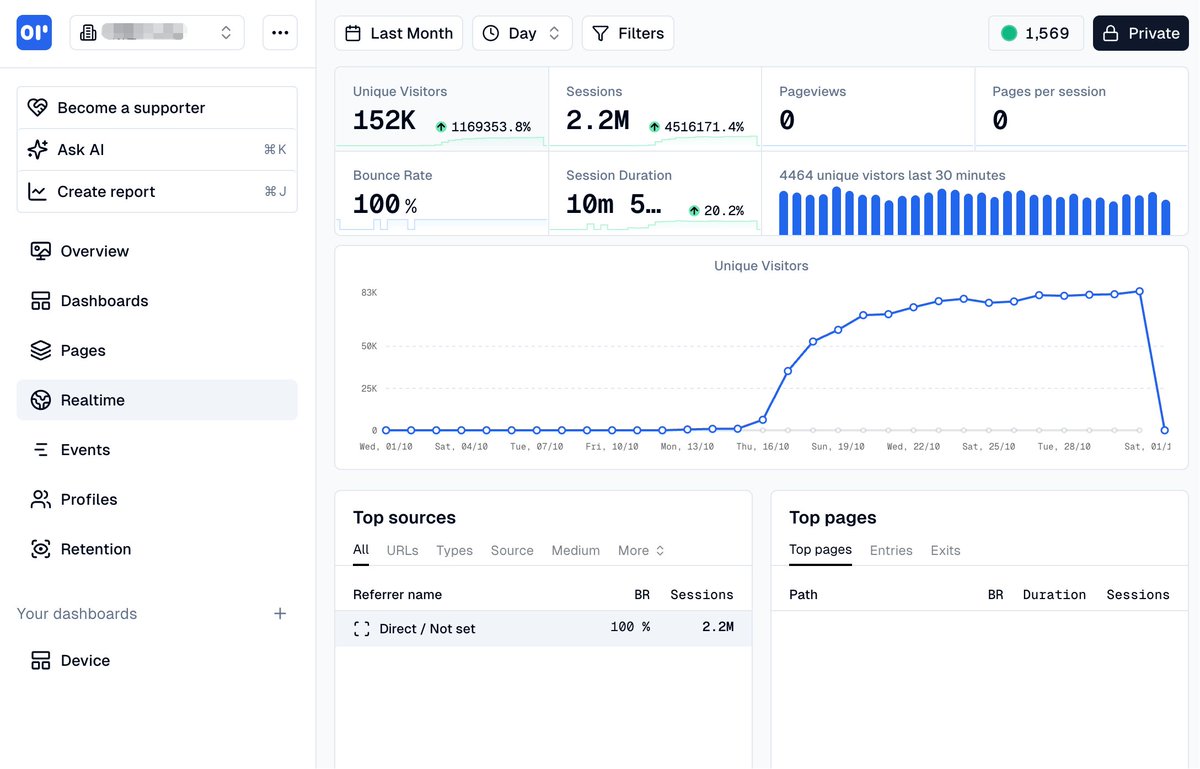Open the Day interval dropdown
Screen dimensions: 1200x769
click(522, 33)
